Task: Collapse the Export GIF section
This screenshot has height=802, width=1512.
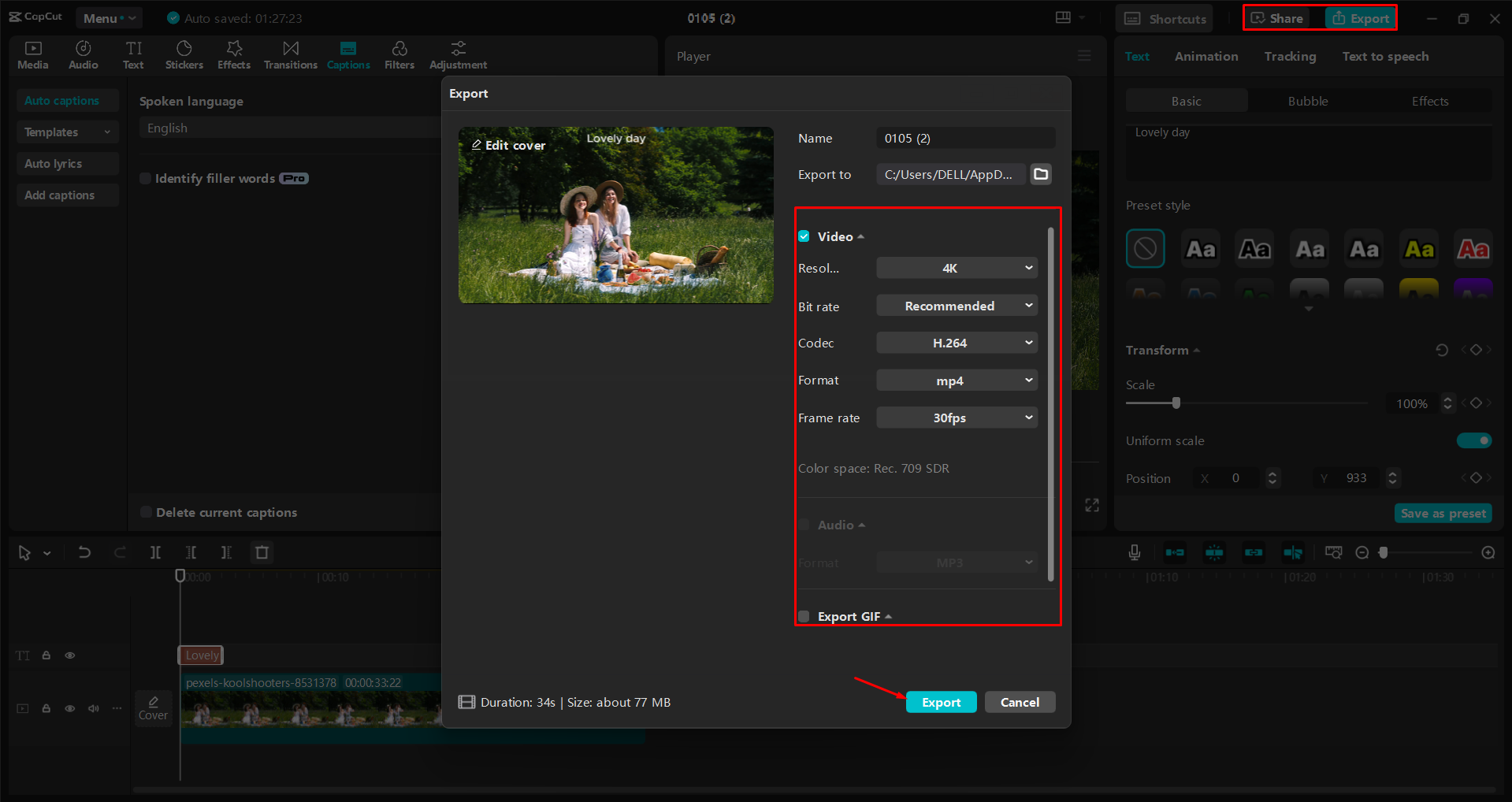Action: [x=889, y=616]
